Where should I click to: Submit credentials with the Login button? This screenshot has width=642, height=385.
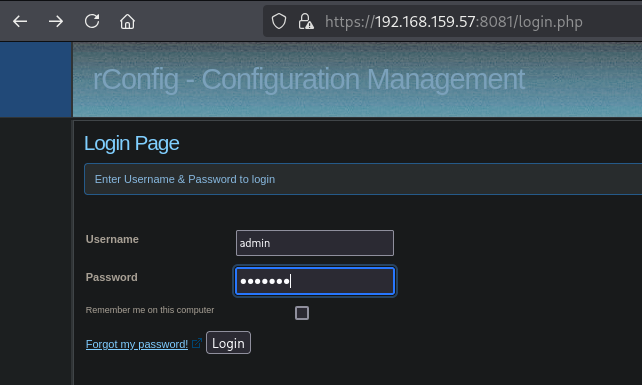point(228,343)
